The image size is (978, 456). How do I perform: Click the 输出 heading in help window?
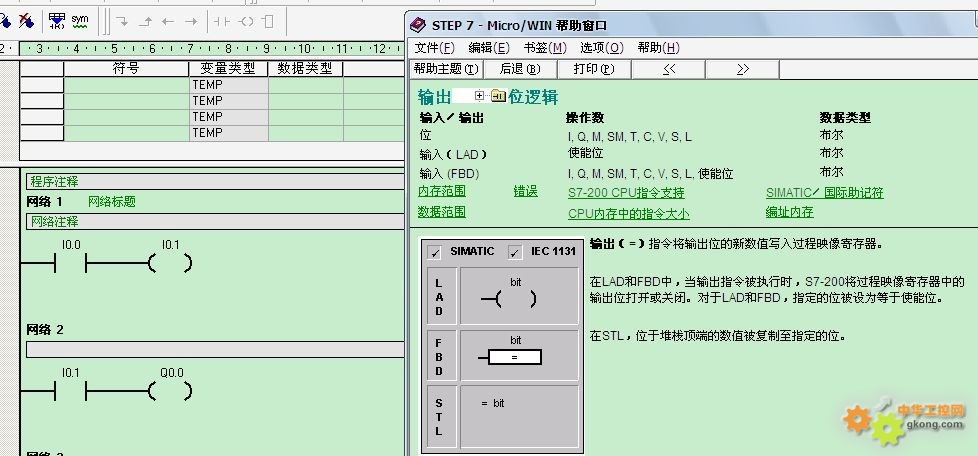tap(435, 97)
